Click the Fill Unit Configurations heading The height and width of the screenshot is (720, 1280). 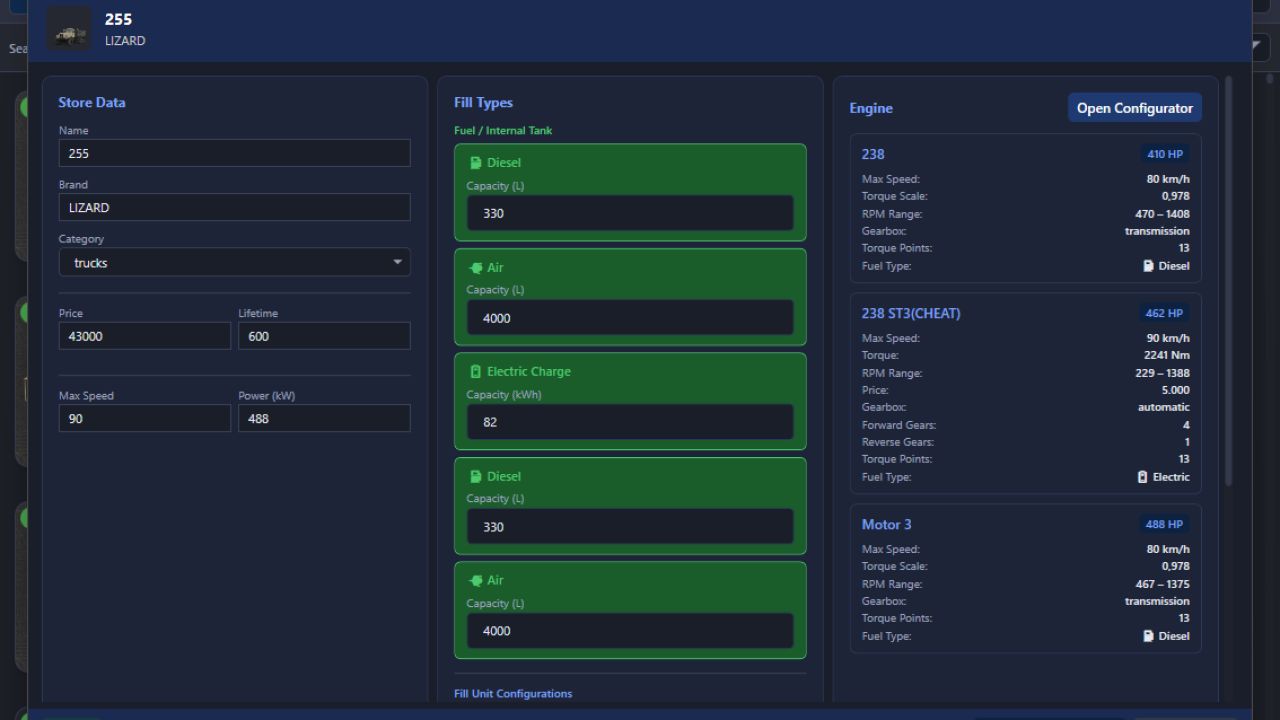(512, 693)
